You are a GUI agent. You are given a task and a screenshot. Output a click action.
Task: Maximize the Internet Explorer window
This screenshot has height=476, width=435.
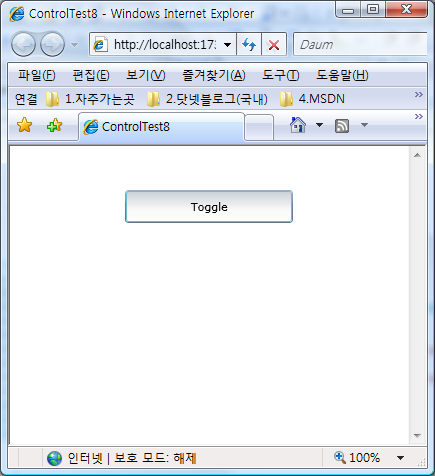tap(373, 10)
